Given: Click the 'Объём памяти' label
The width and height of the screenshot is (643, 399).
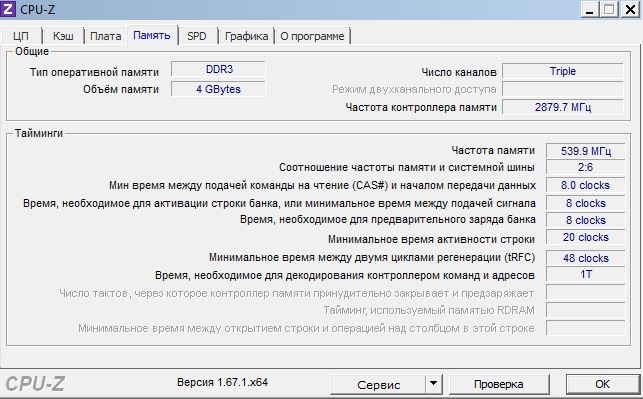Looking at the screenshot, I should [x=121, y=89].
